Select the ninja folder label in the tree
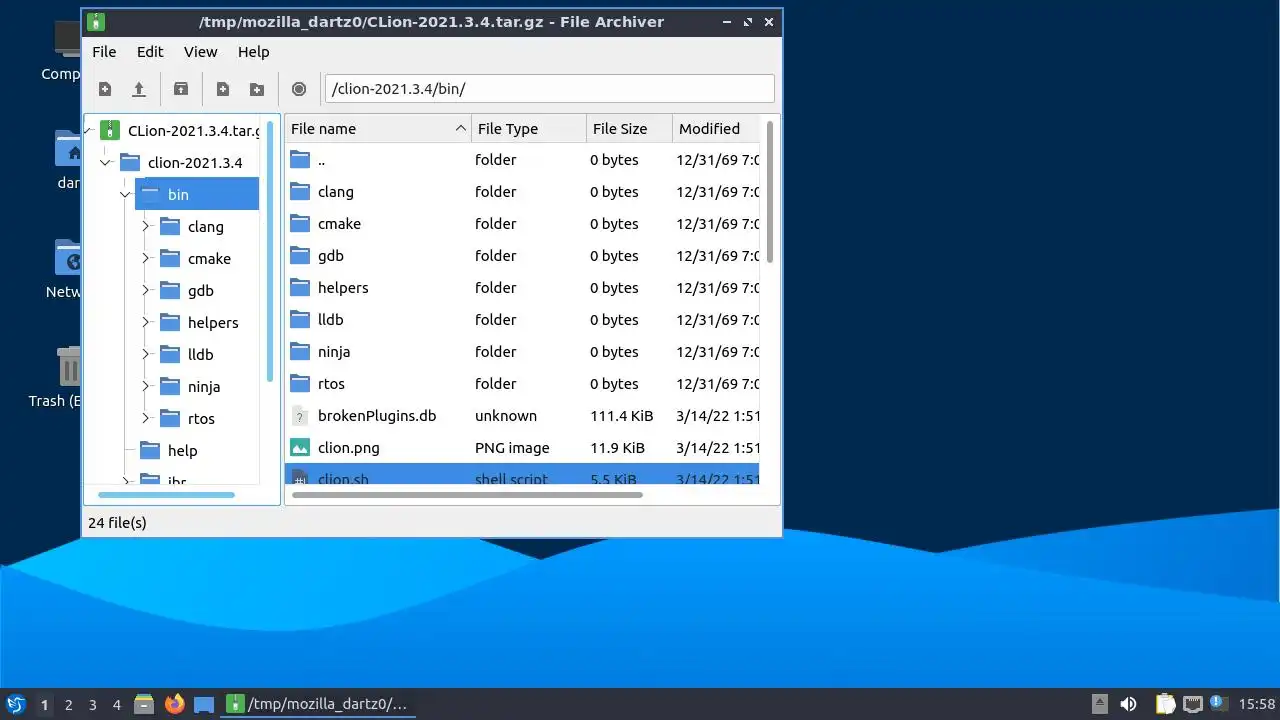 [x=204, y=386]
